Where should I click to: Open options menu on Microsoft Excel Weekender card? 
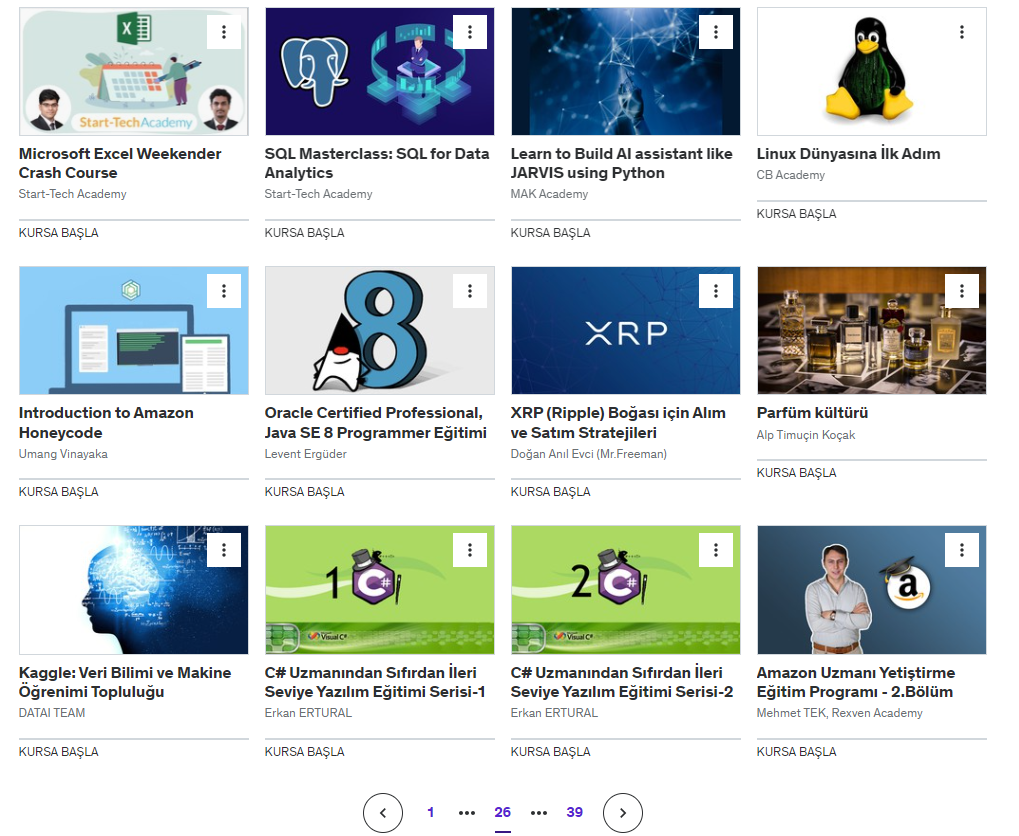coord(224,32)
